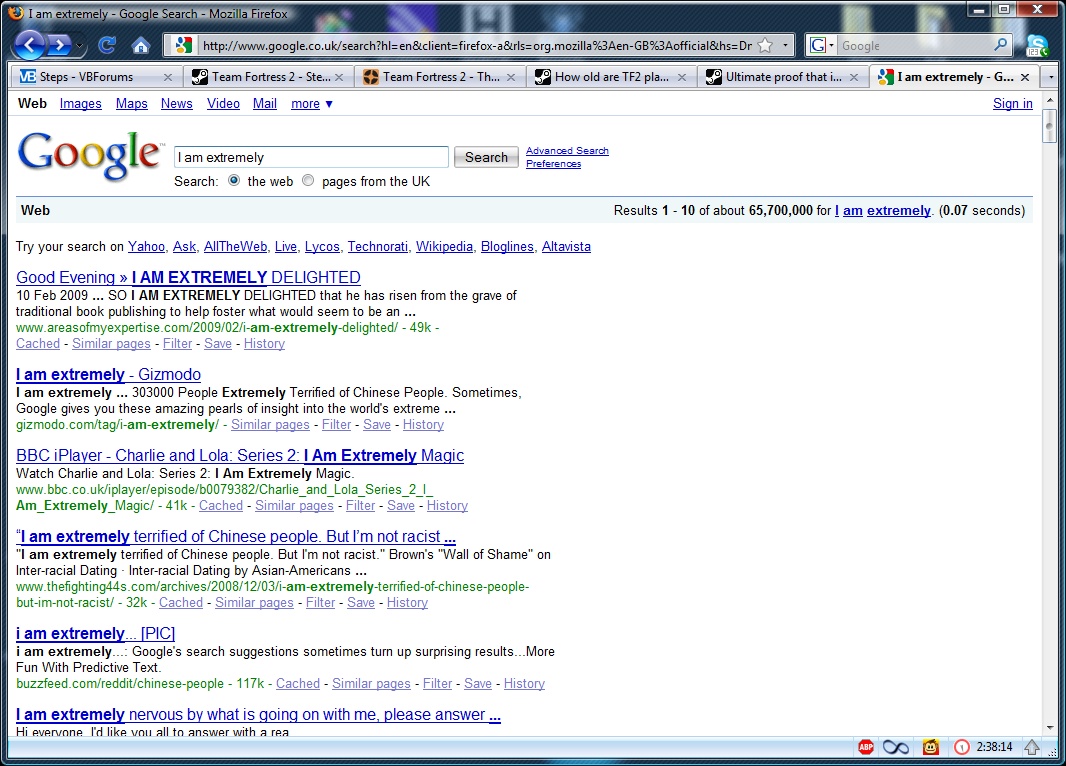
Task: Try the search on Technorati
Action: [377, 246]
